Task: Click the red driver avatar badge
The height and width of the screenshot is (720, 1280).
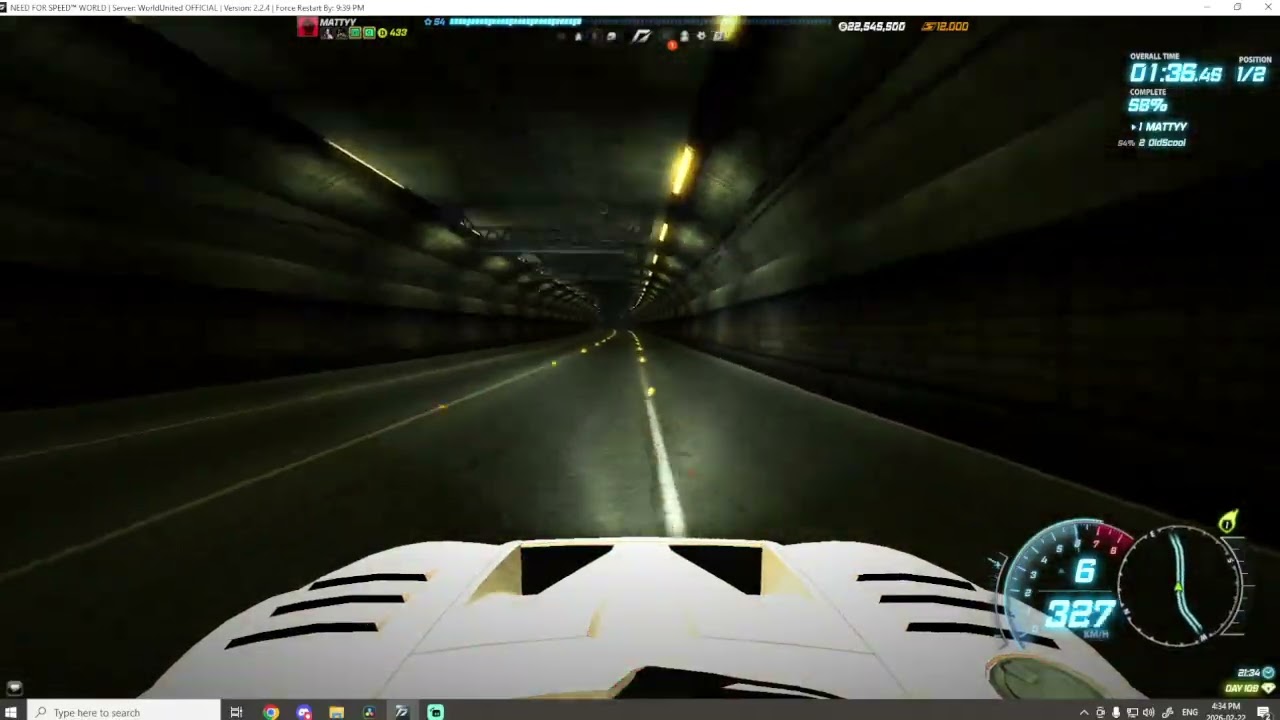Action: 308,27
